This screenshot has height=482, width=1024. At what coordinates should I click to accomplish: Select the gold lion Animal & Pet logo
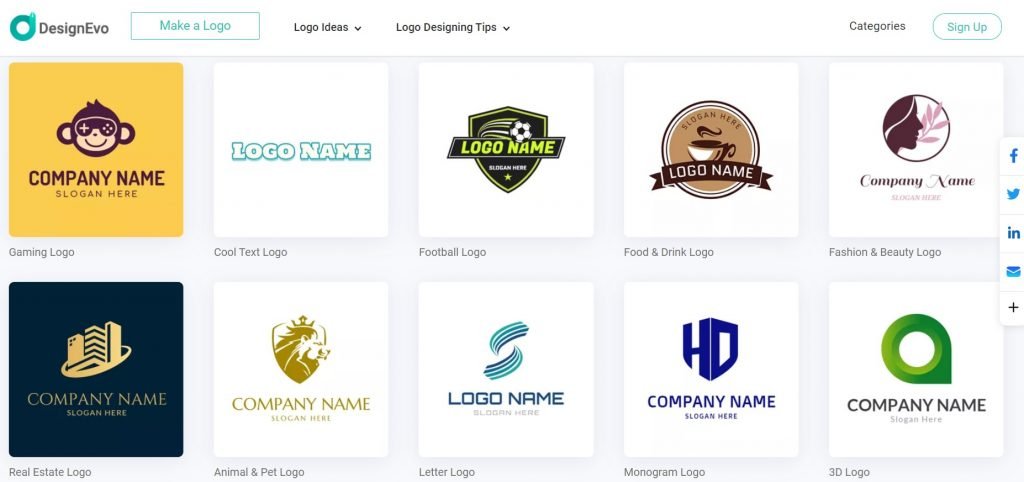(x=301, y=369)
